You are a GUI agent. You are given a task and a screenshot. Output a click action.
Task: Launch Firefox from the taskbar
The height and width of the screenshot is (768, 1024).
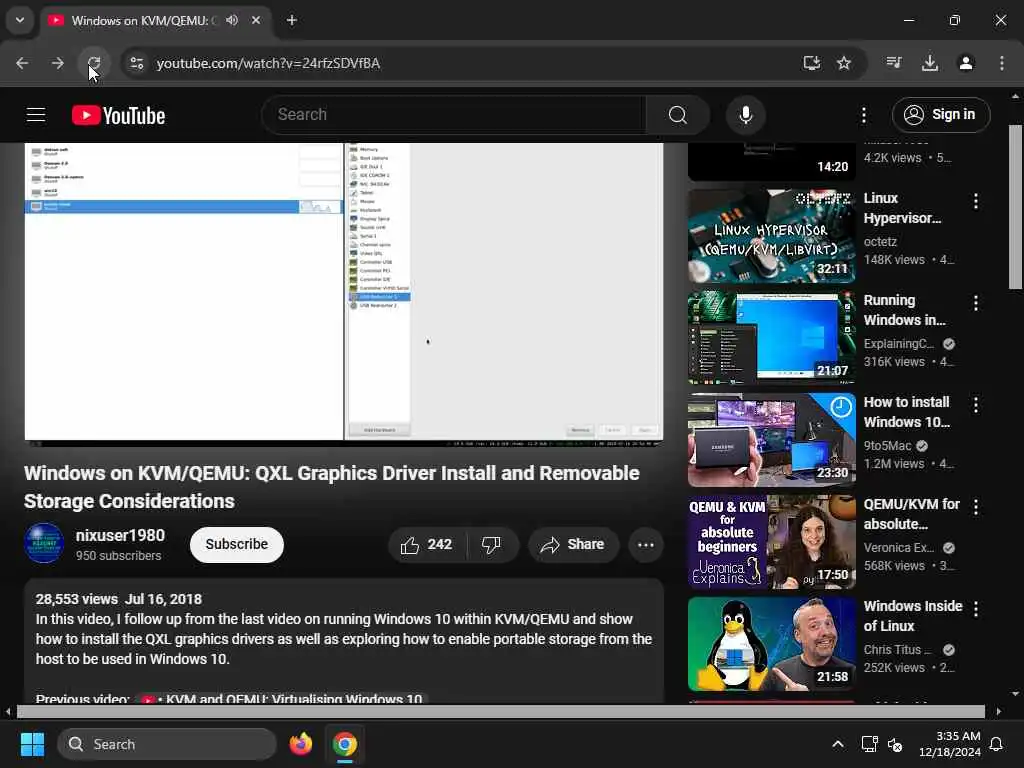(x=300, y=744)
